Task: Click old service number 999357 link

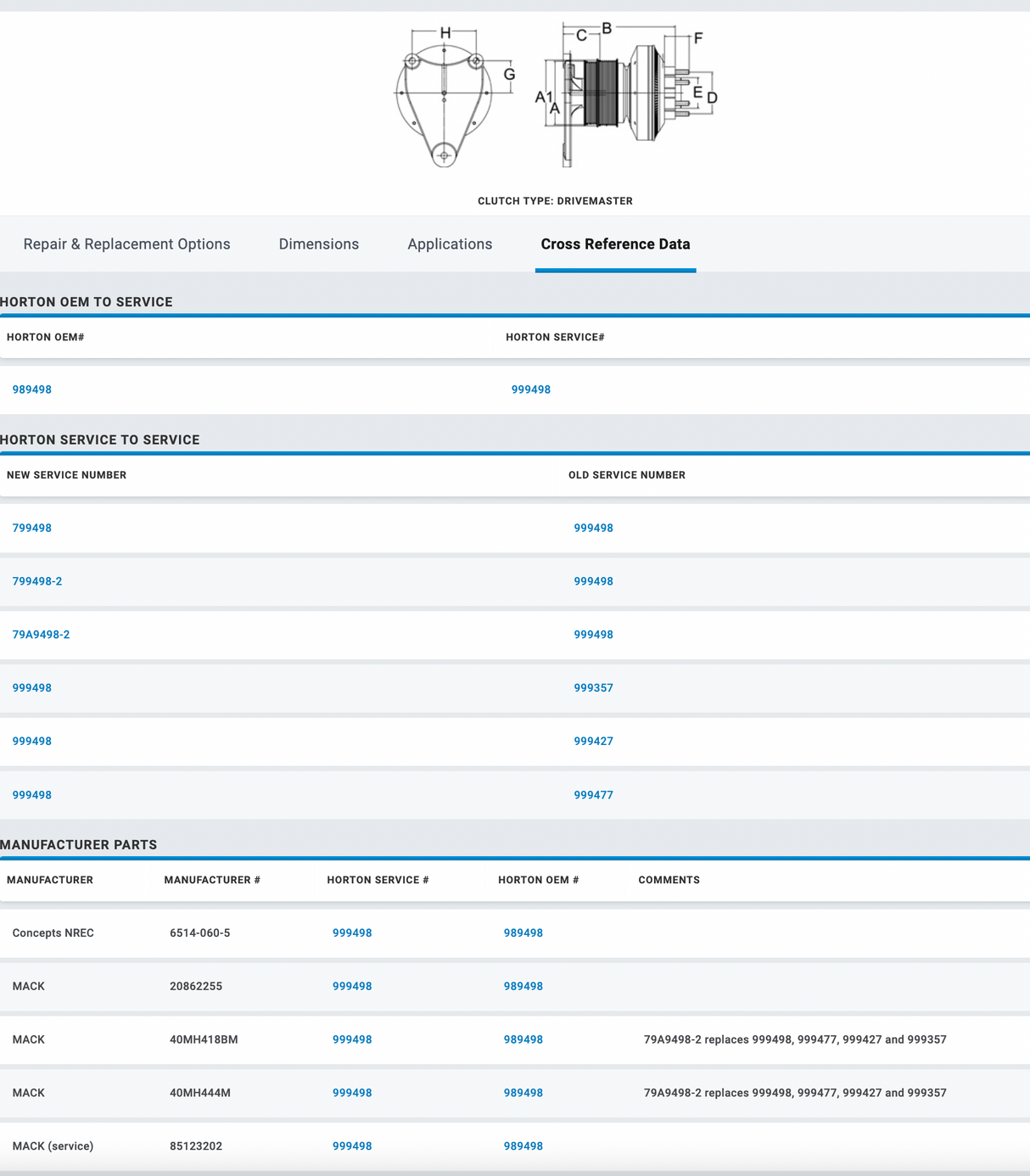Action: pyautogui.click(x=593, y=688)
